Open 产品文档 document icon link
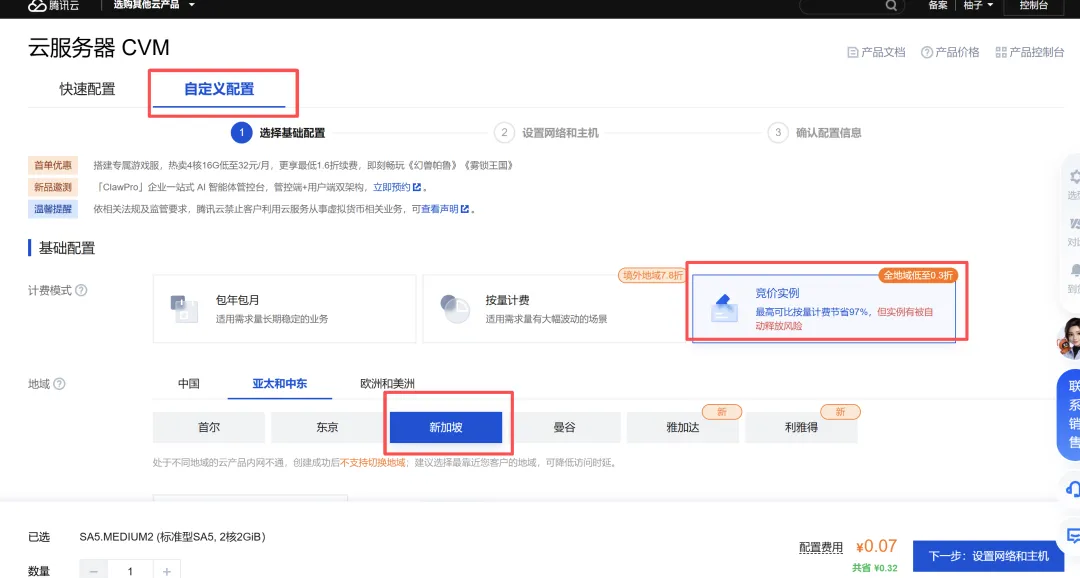 click(x=852, y=52)
